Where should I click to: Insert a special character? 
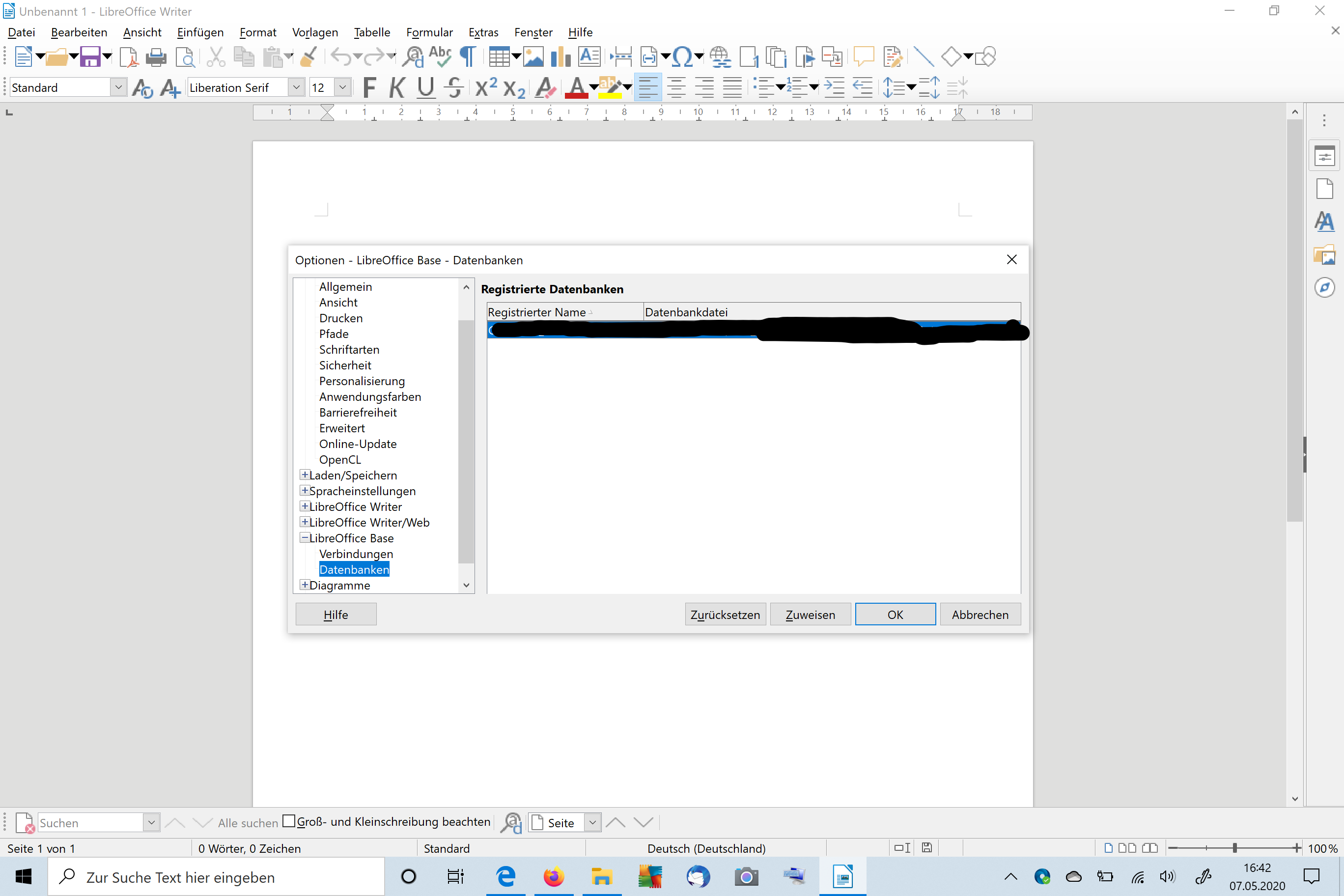pos(683,56)
